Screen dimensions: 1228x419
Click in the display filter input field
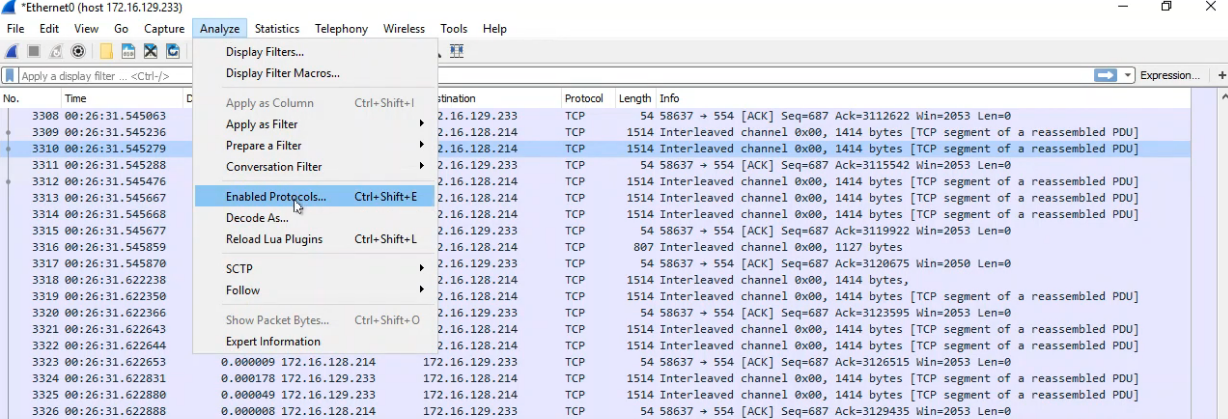coord(100,76)
